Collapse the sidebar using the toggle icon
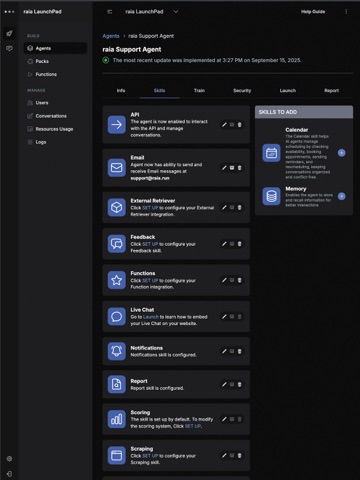 pos(109,12)
